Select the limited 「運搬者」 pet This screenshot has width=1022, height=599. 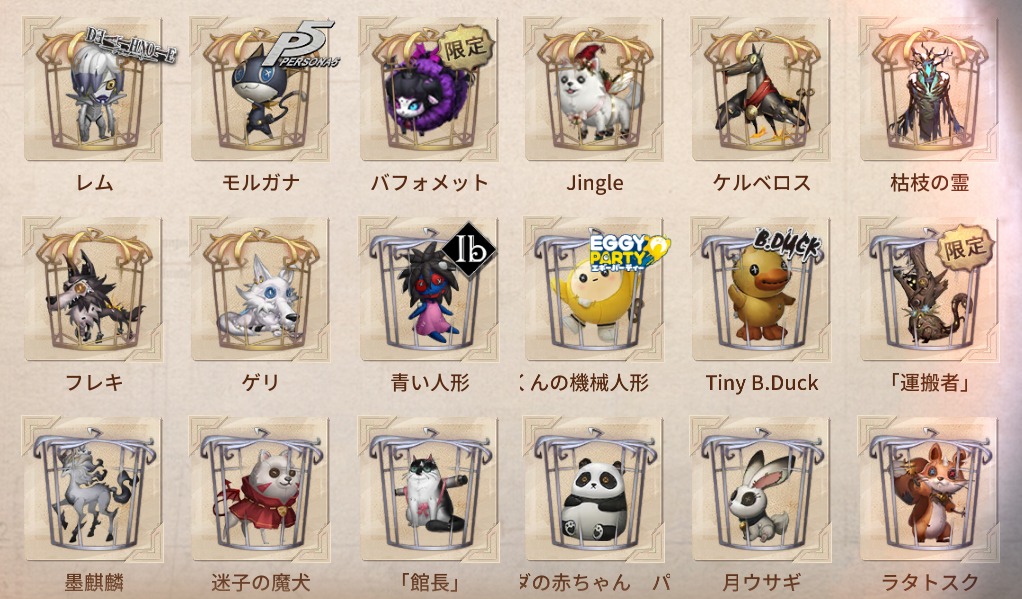pos(929,289)
